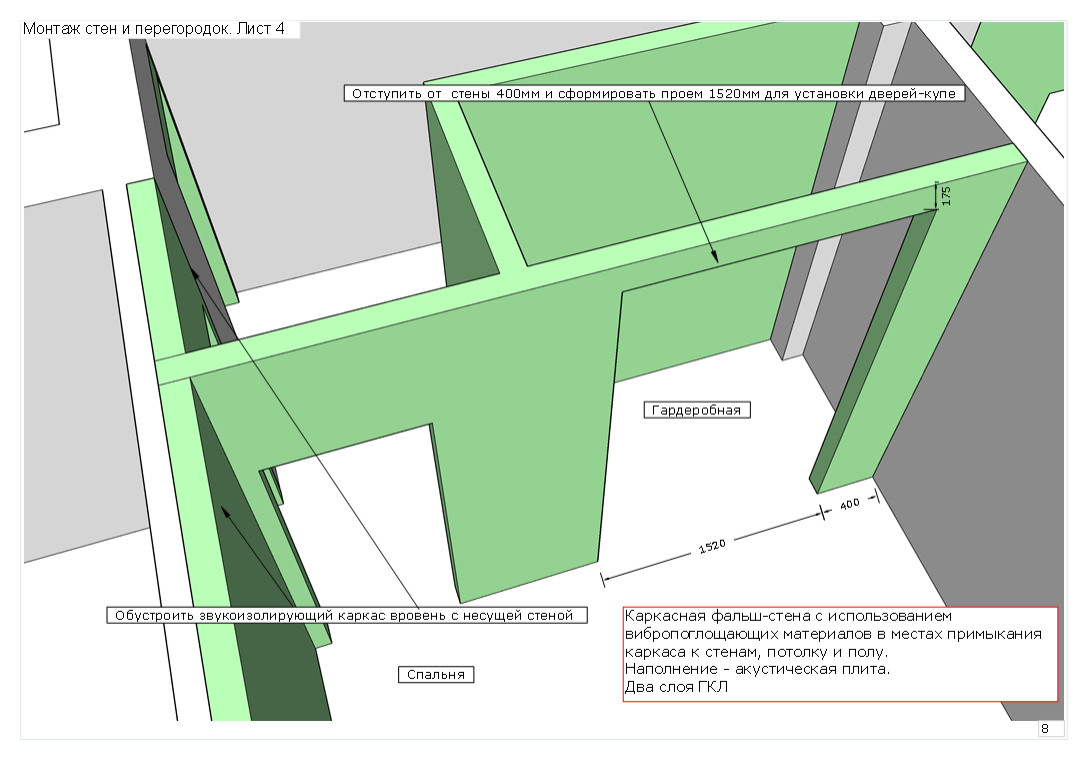Click the 400 dimension text
This screenshot has width=1089, height=760.
click(849, 505)
